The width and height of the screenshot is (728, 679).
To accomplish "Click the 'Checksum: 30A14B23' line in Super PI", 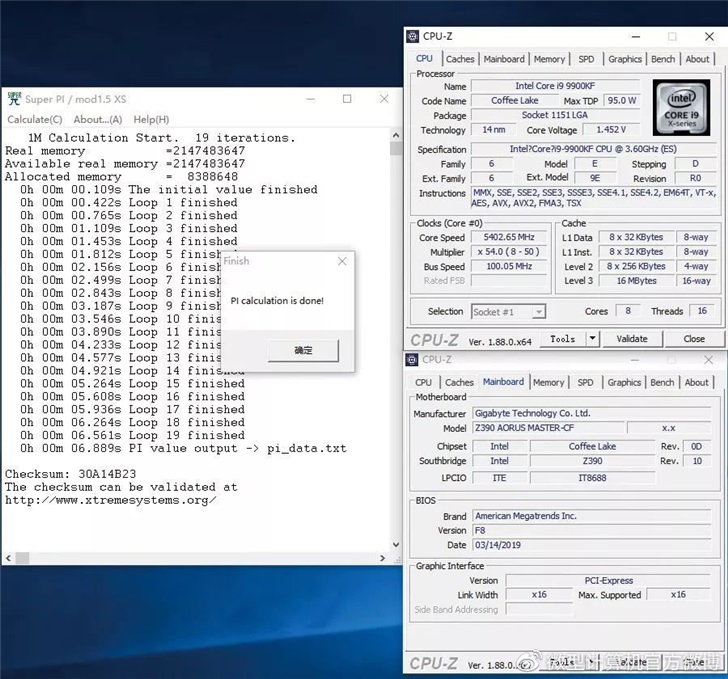I will point(71,474).
